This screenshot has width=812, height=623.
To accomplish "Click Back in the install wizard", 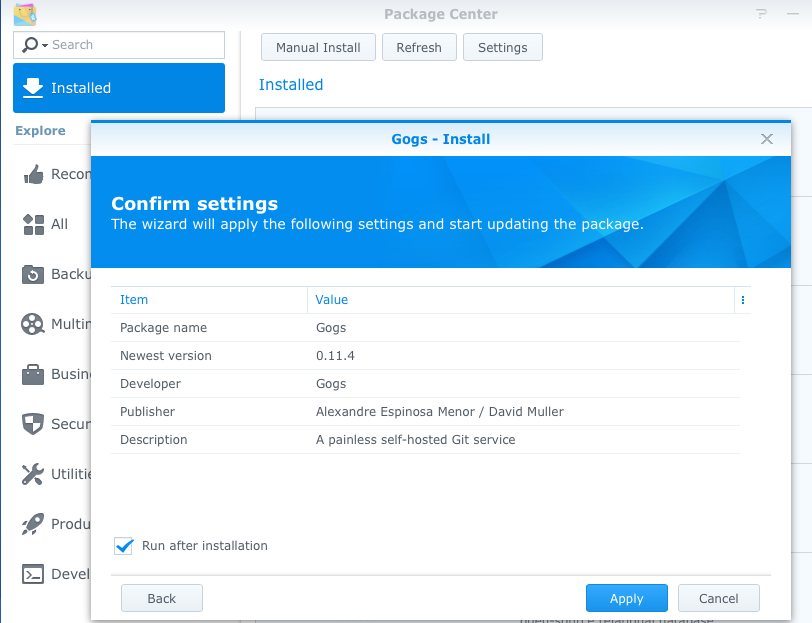I will pos(162,598).
